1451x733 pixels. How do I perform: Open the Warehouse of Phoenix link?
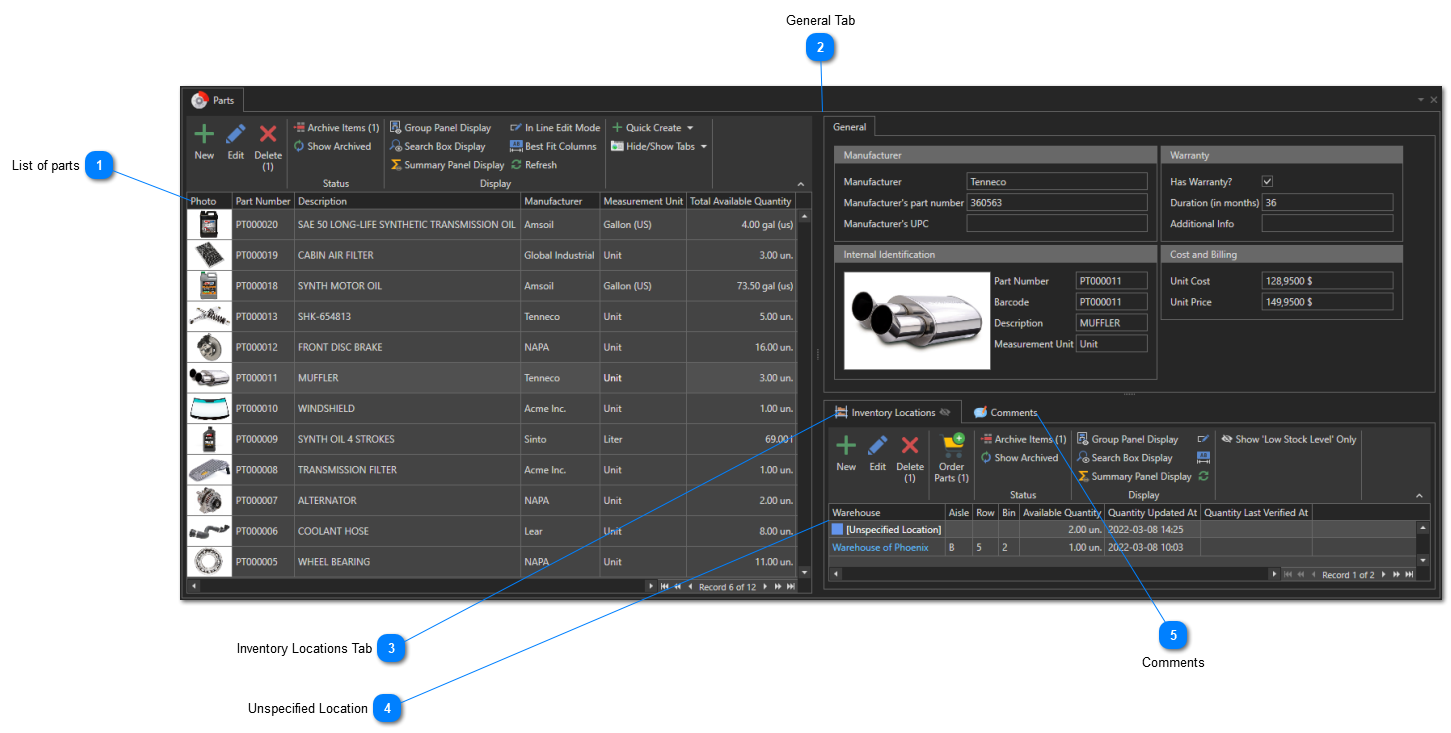point(880,548)
